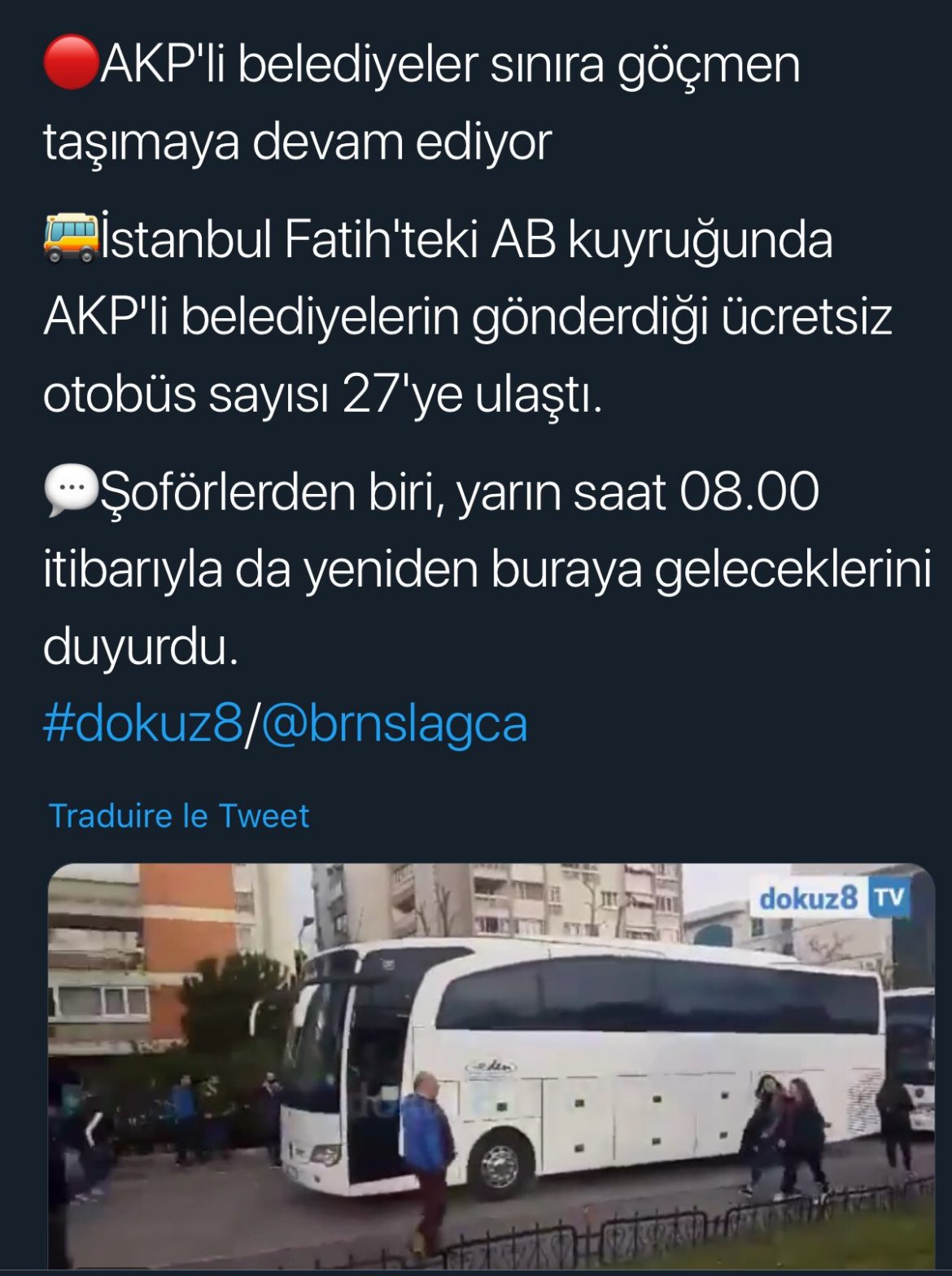Click the bus emoji before İstanbul

71,238
